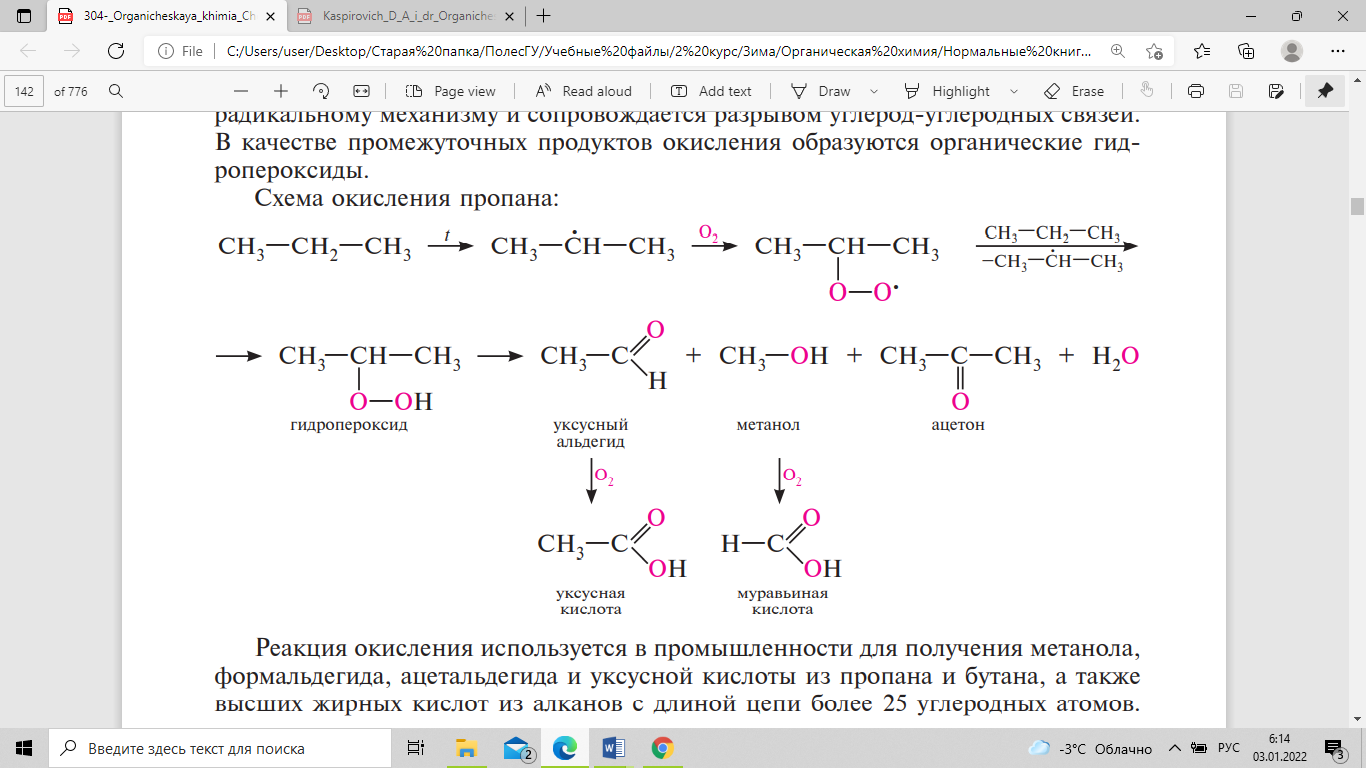Zoom in on the PDF page
1366x768 pixels.
click(x=281, y=91)
